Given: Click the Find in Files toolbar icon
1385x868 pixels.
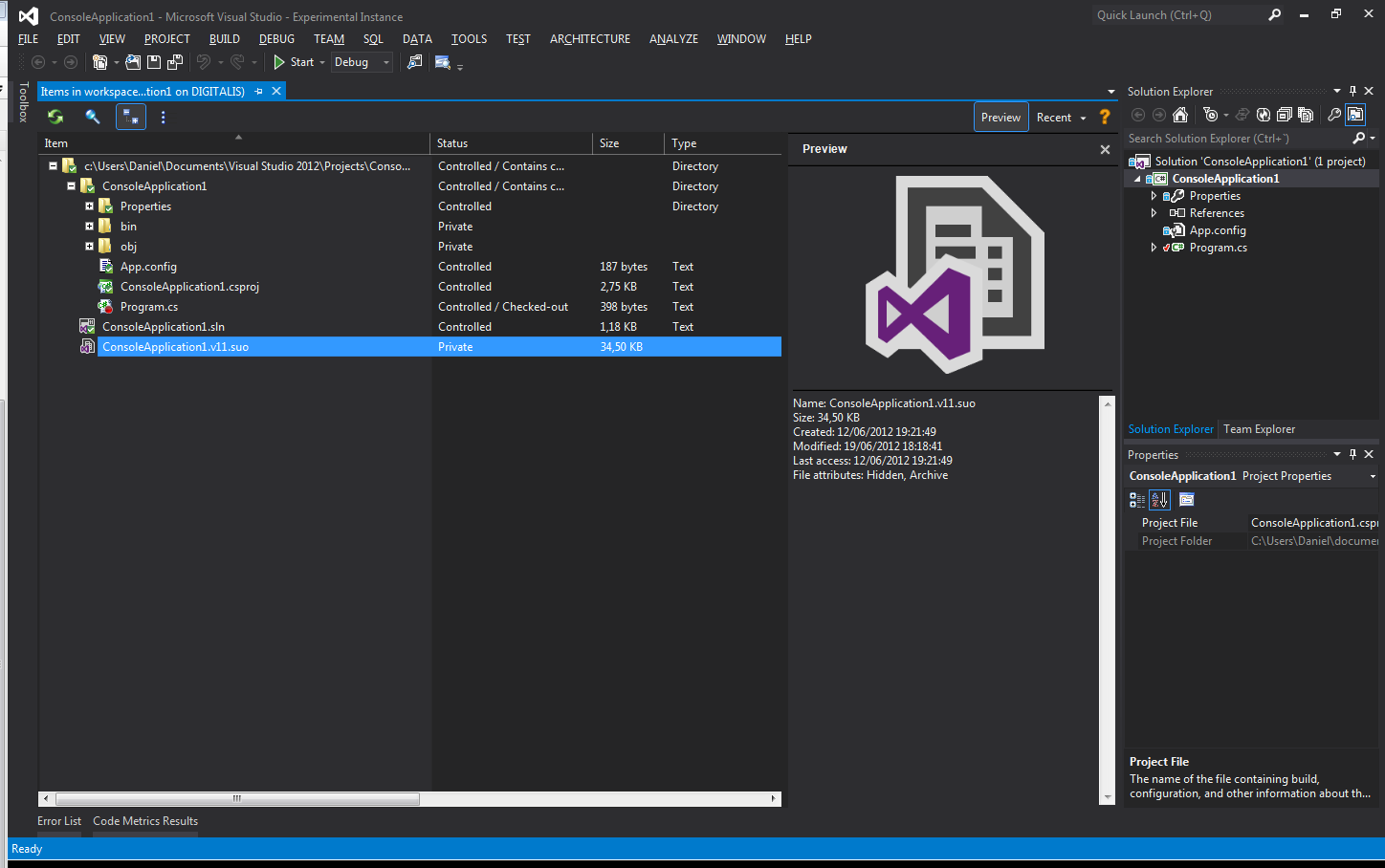Looking at the screenshot, I should (x=414, y=62).
